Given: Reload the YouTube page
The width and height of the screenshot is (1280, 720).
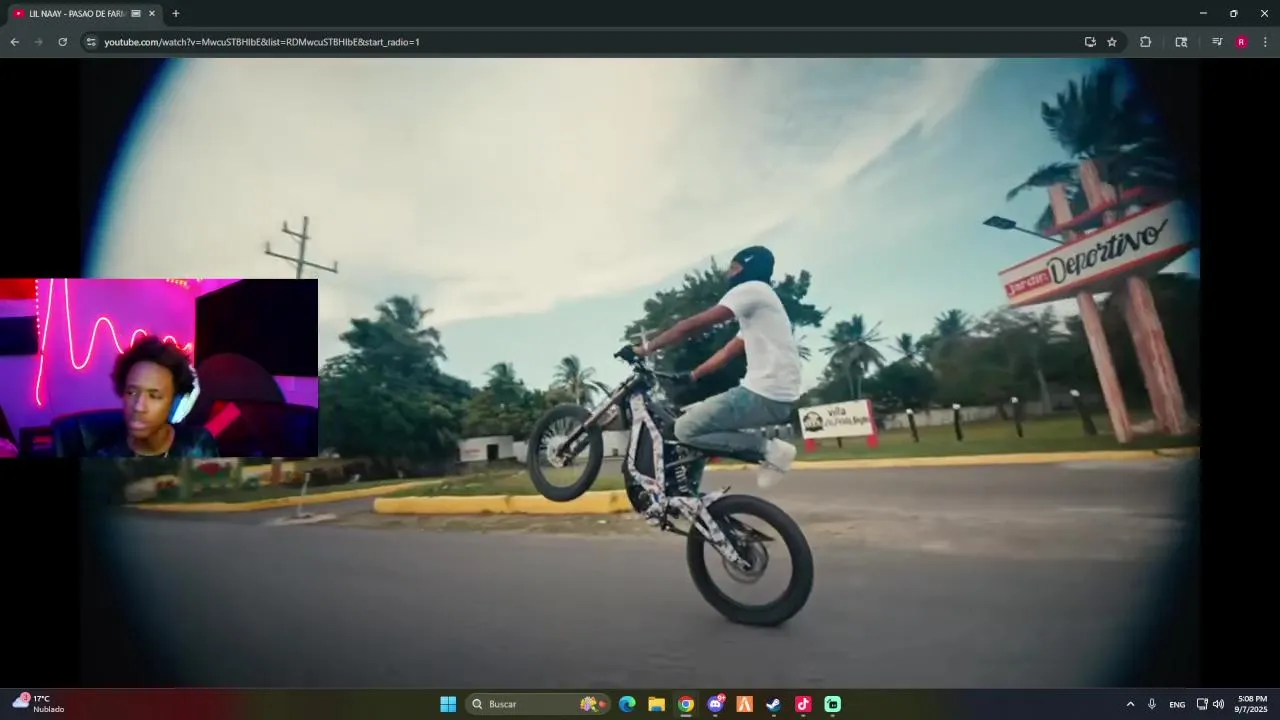Looking at the screenshot, I should click(62, 42).
